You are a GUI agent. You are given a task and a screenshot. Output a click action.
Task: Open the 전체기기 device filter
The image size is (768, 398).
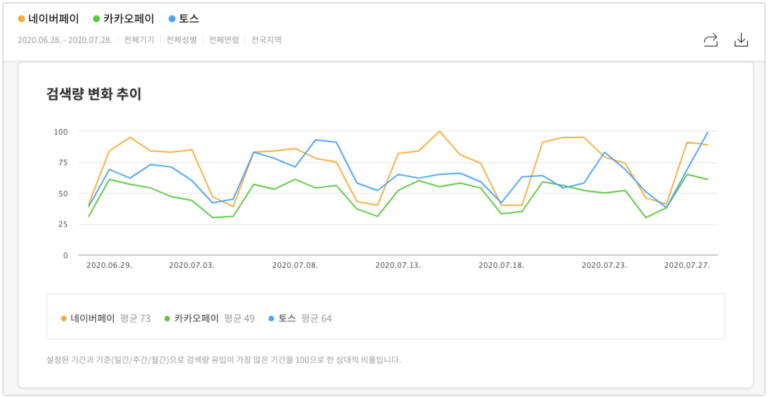(139, 40)
